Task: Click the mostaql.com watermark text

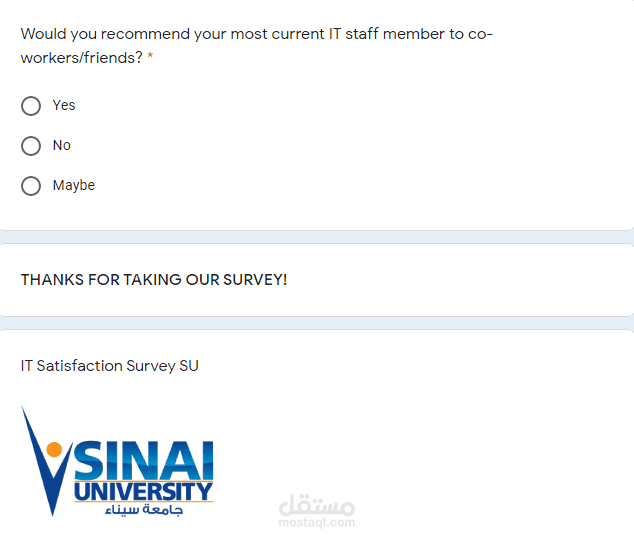Action: (316, 522)
